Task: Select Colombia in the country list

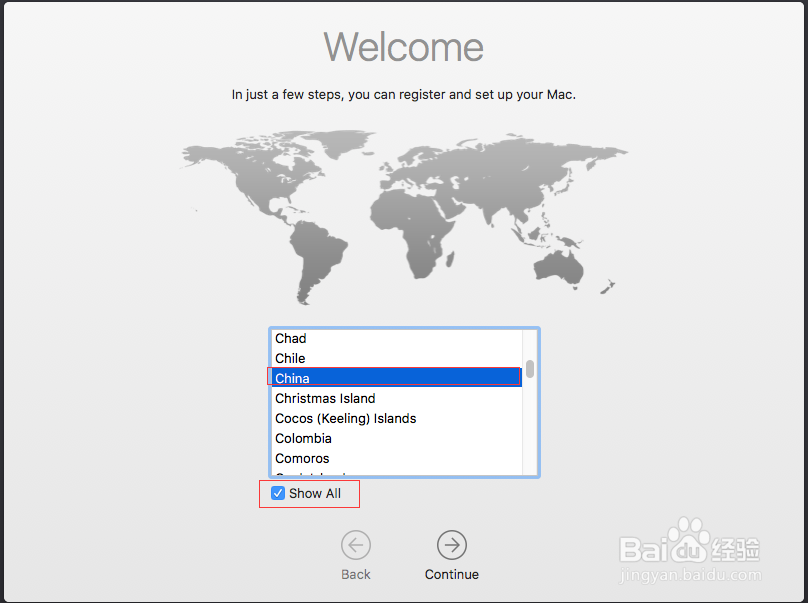Action: [x=395, y=438]
